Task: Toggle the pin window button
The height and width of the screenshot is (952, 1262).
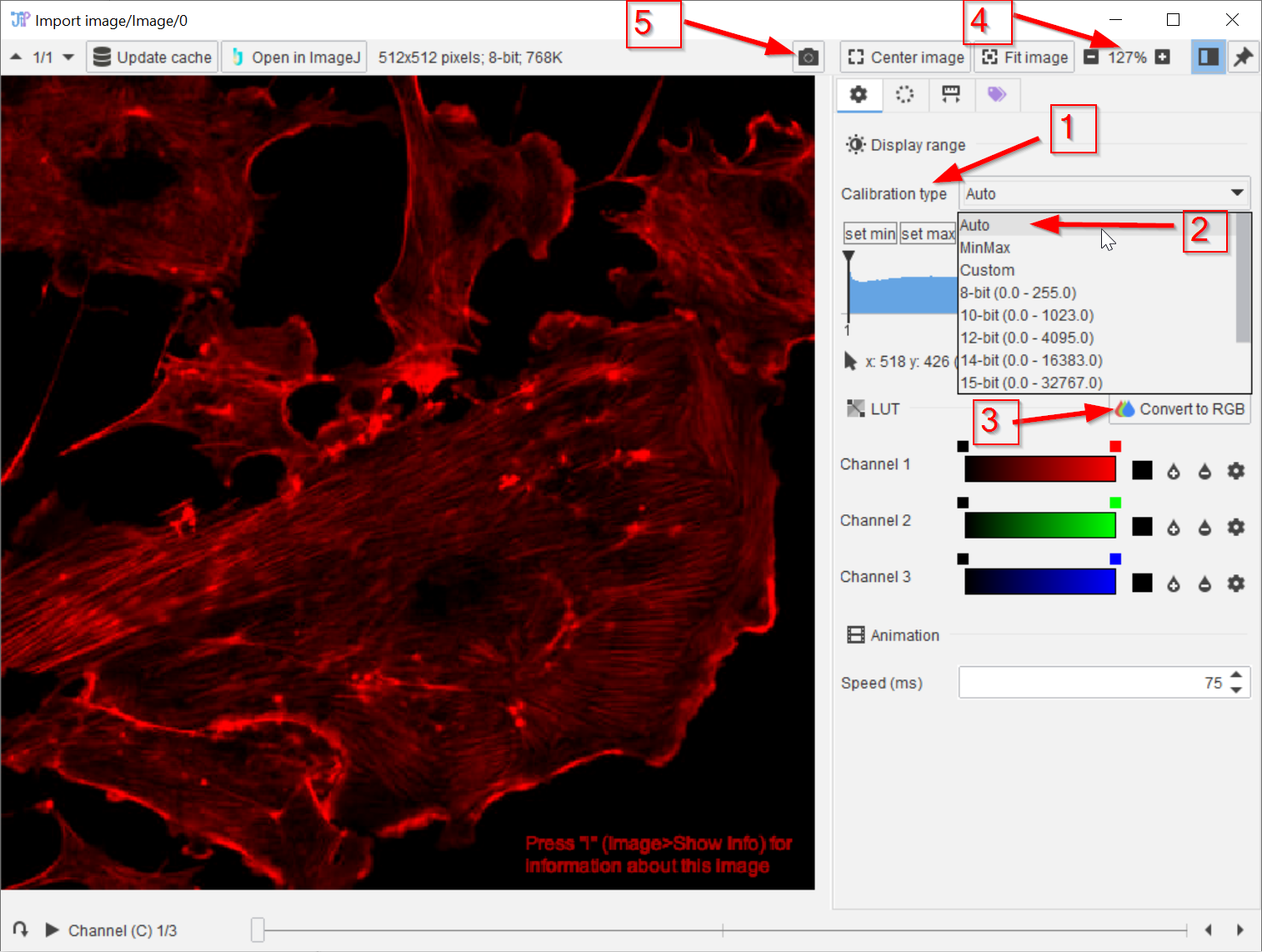Action: pos(1243,57)
